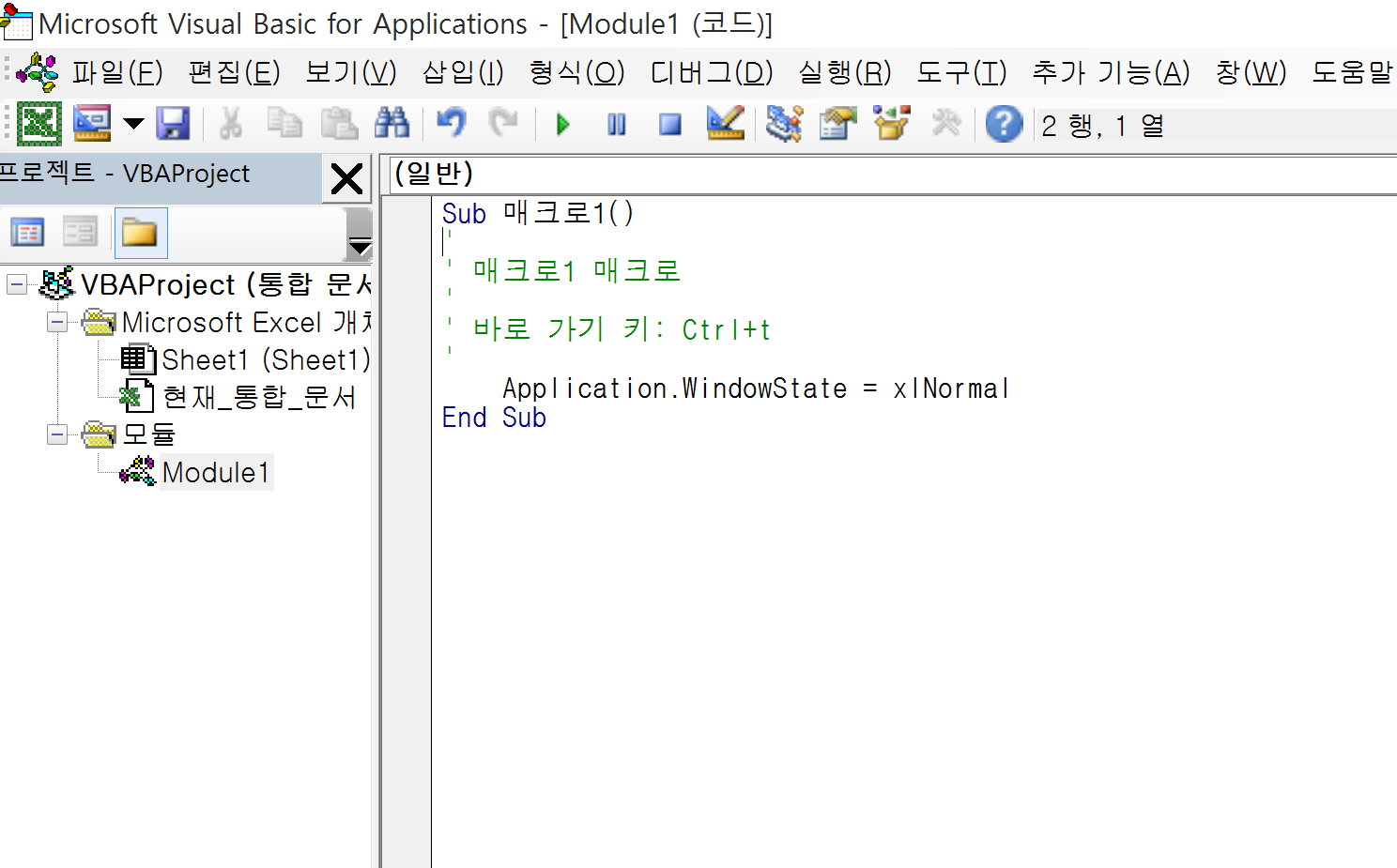
Task: Run the macro with the green play button
Action: [x=563, y=124]
